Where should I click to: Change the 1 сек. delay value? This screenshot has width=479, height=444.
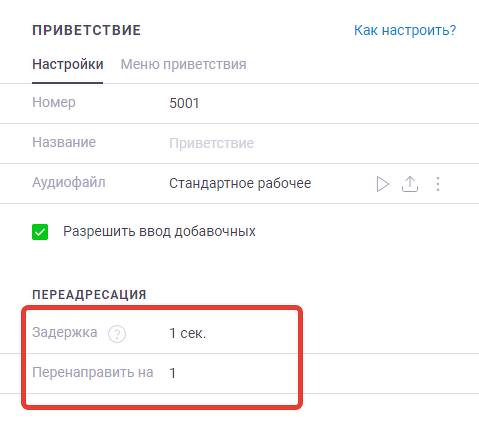pyautogui.click(x=188, y=333)
